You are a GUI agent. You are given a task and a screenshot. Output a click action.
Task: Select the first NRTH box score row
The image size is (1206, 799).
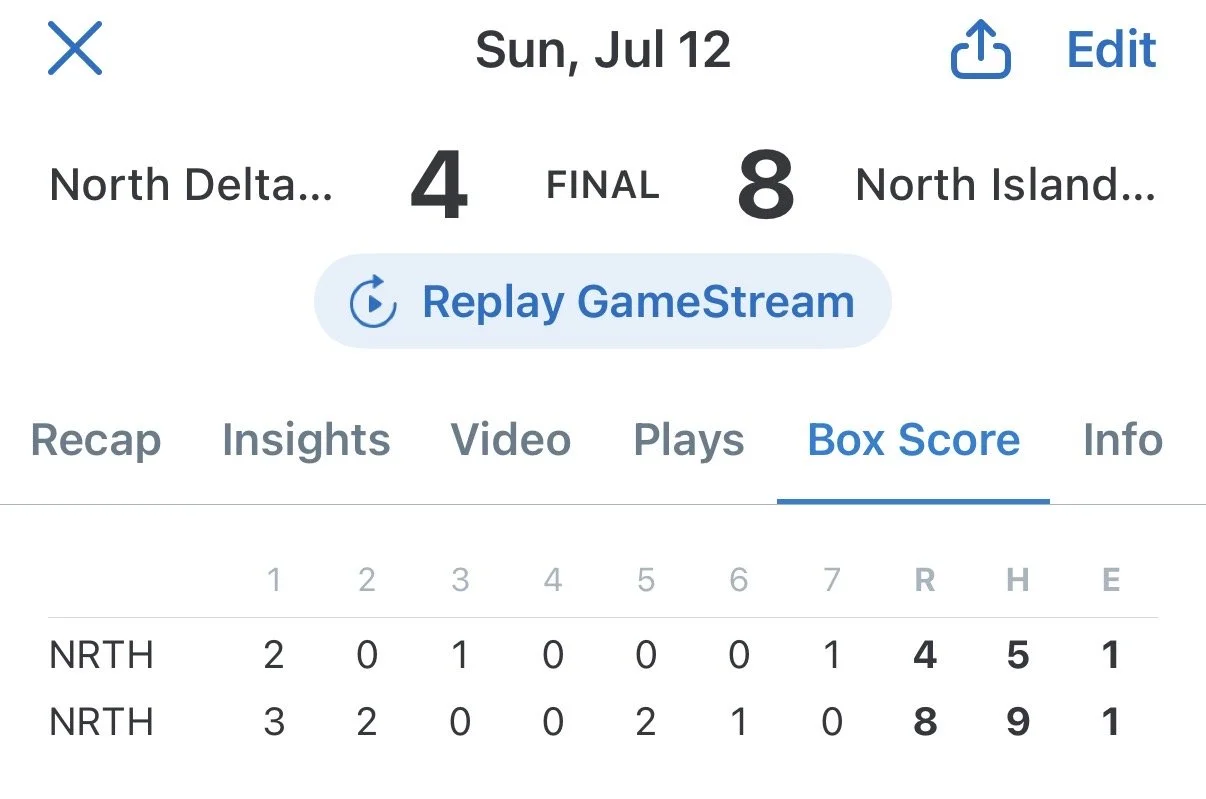tap(603, 656)
